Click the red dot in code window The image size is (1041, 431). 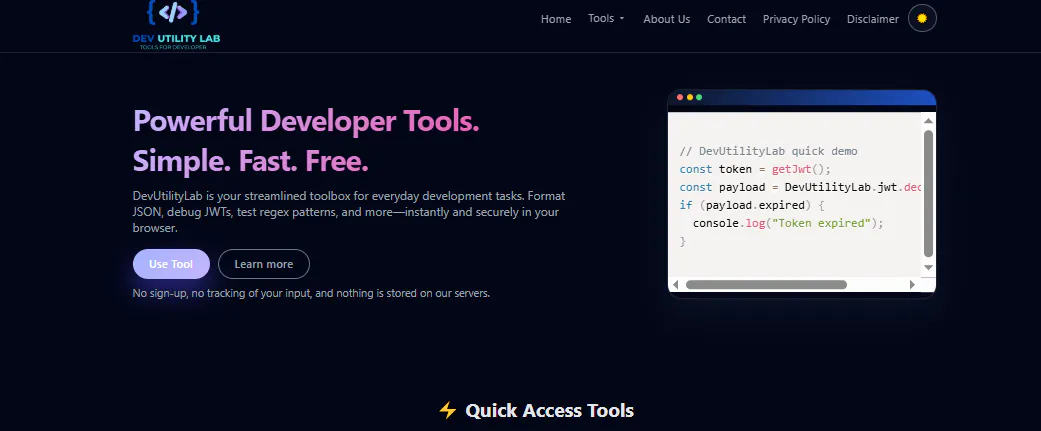point(680,98)
